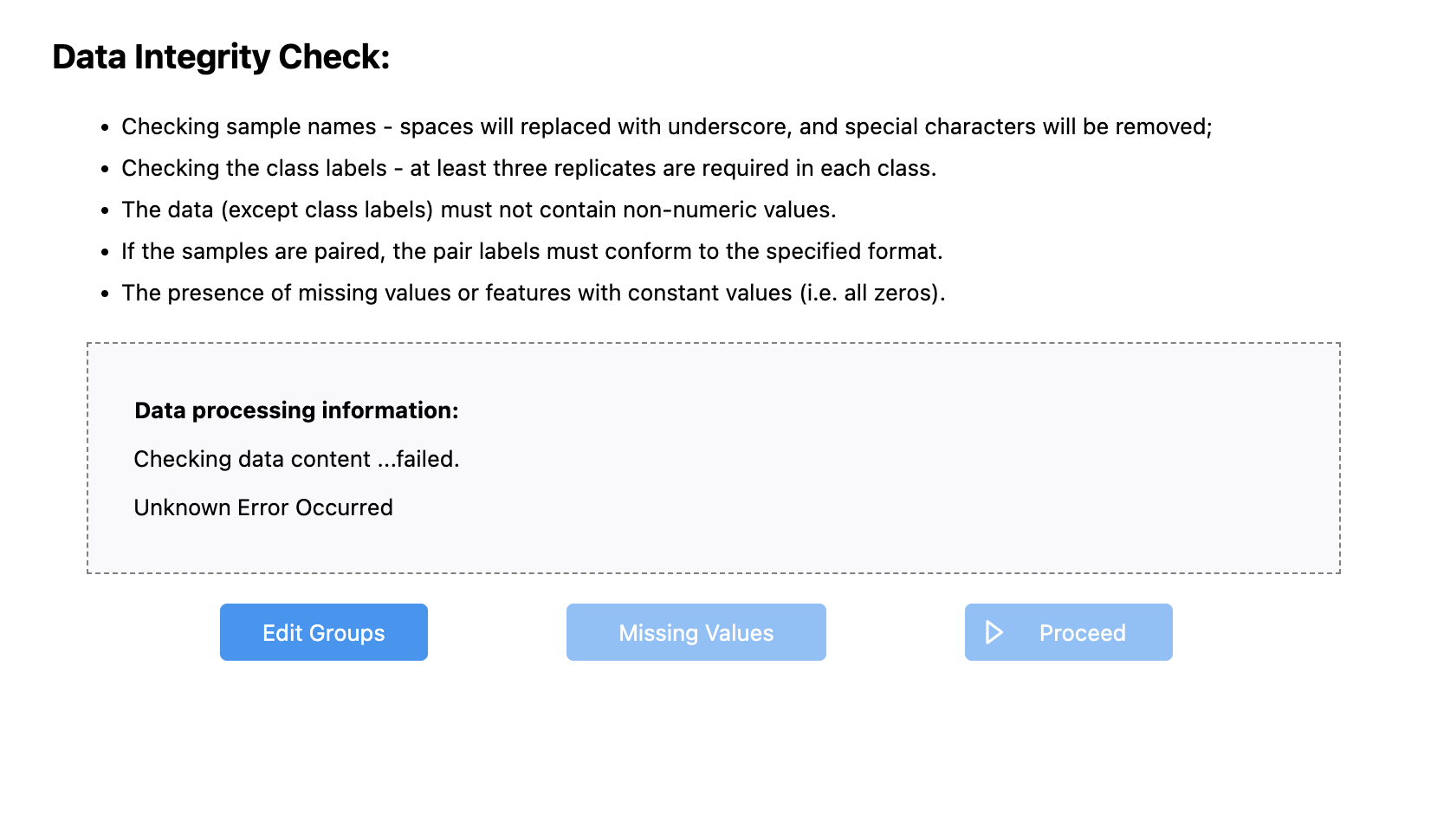Click the play triangle icon in Proceed
This screenshot has width=1450, height=840.
coord(994,632)
